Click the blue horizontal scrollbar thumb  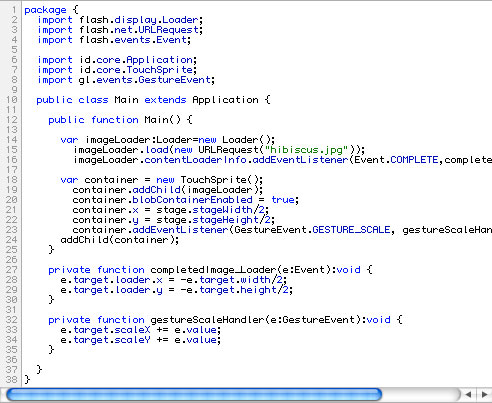pos(194,395)
